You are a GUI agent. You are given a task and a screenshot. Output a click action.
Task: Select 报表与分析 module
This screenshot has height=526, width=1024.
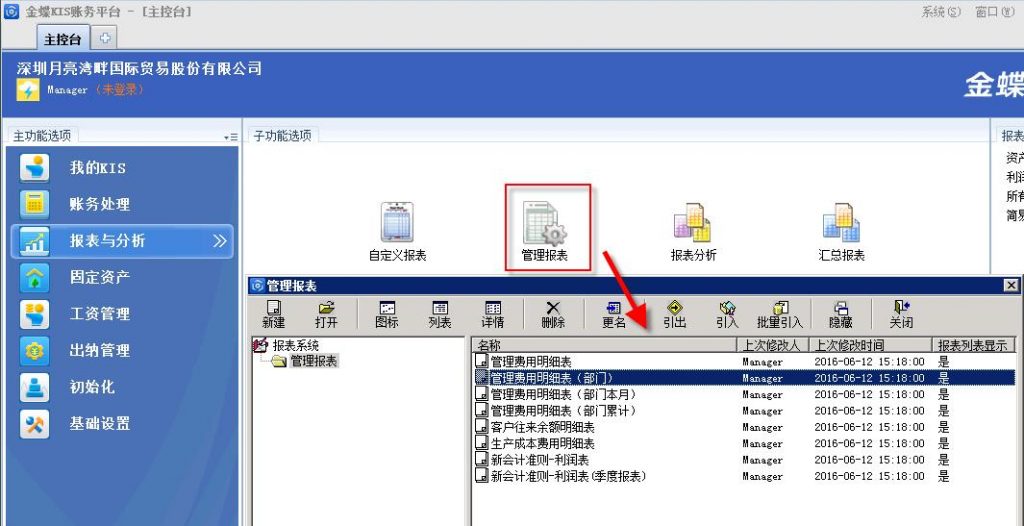click(x=122, y=241)
